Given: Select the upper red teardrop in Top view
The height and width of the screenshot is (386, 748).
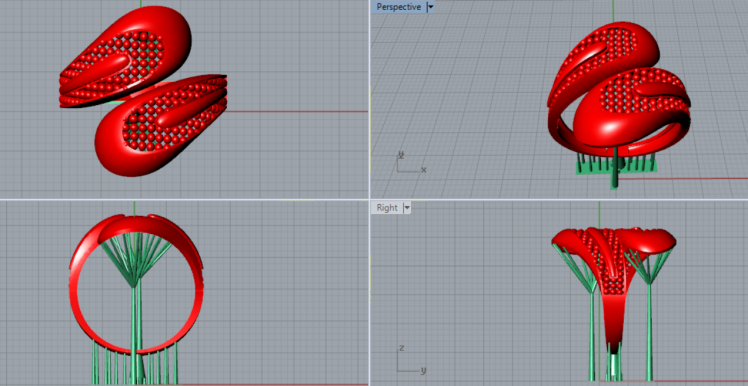Looking at the screenshot, I should pyautogui.click(x=126, y=55).
